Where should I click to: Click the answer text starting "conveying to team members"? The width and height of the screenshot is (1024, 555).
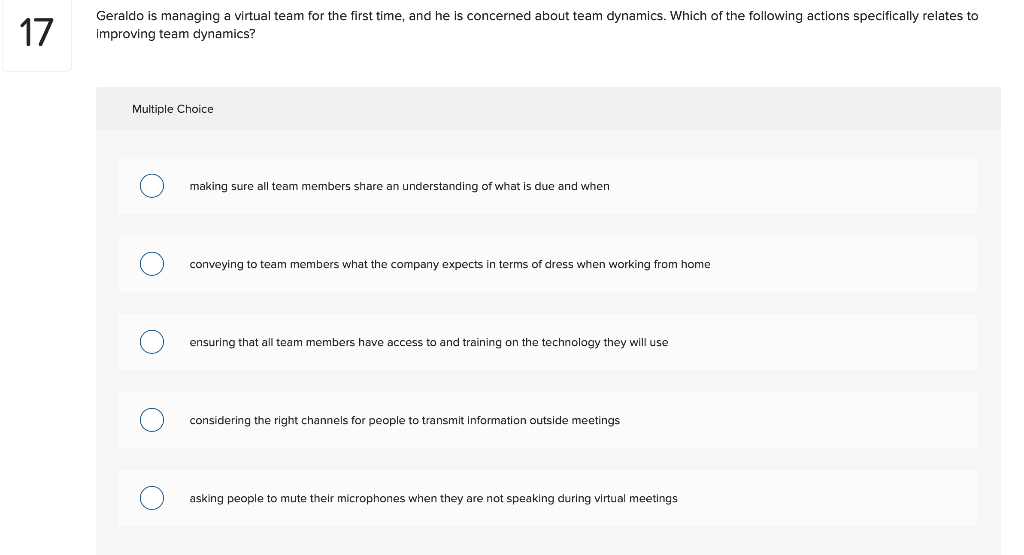[x=449, y=264]
